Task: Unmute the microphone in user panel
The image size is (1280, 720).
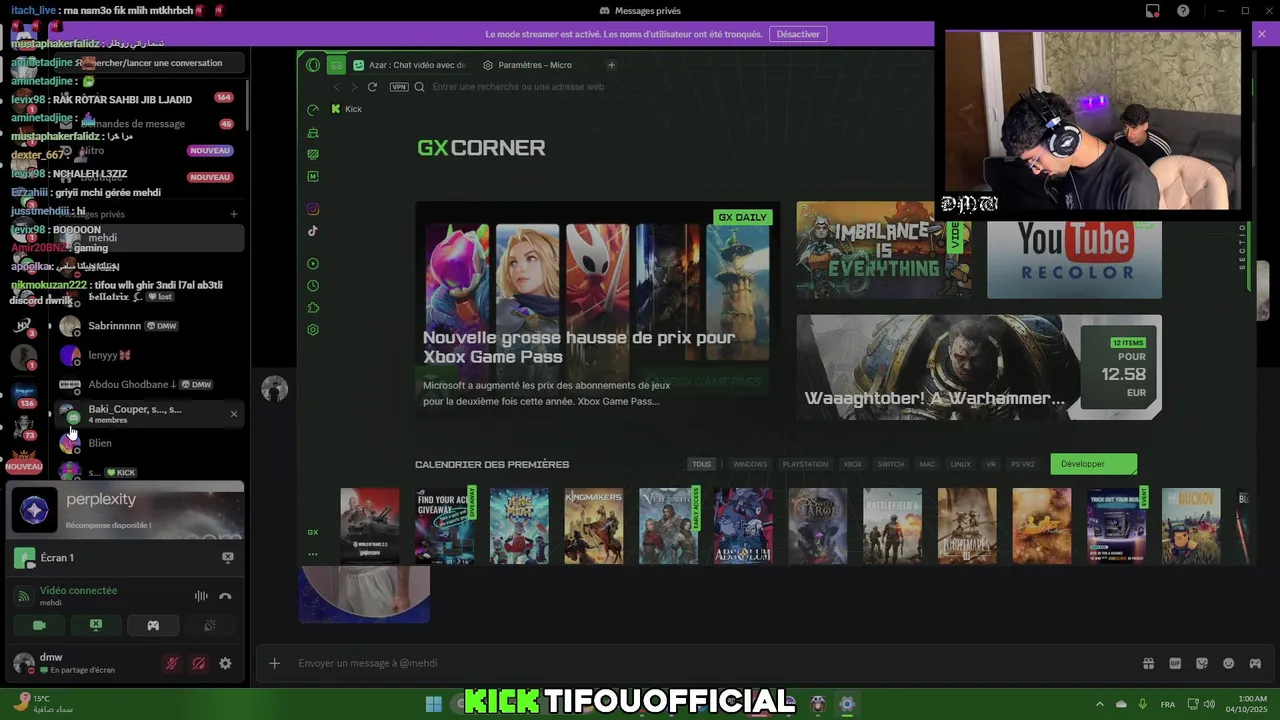Action: click(172, 663)
